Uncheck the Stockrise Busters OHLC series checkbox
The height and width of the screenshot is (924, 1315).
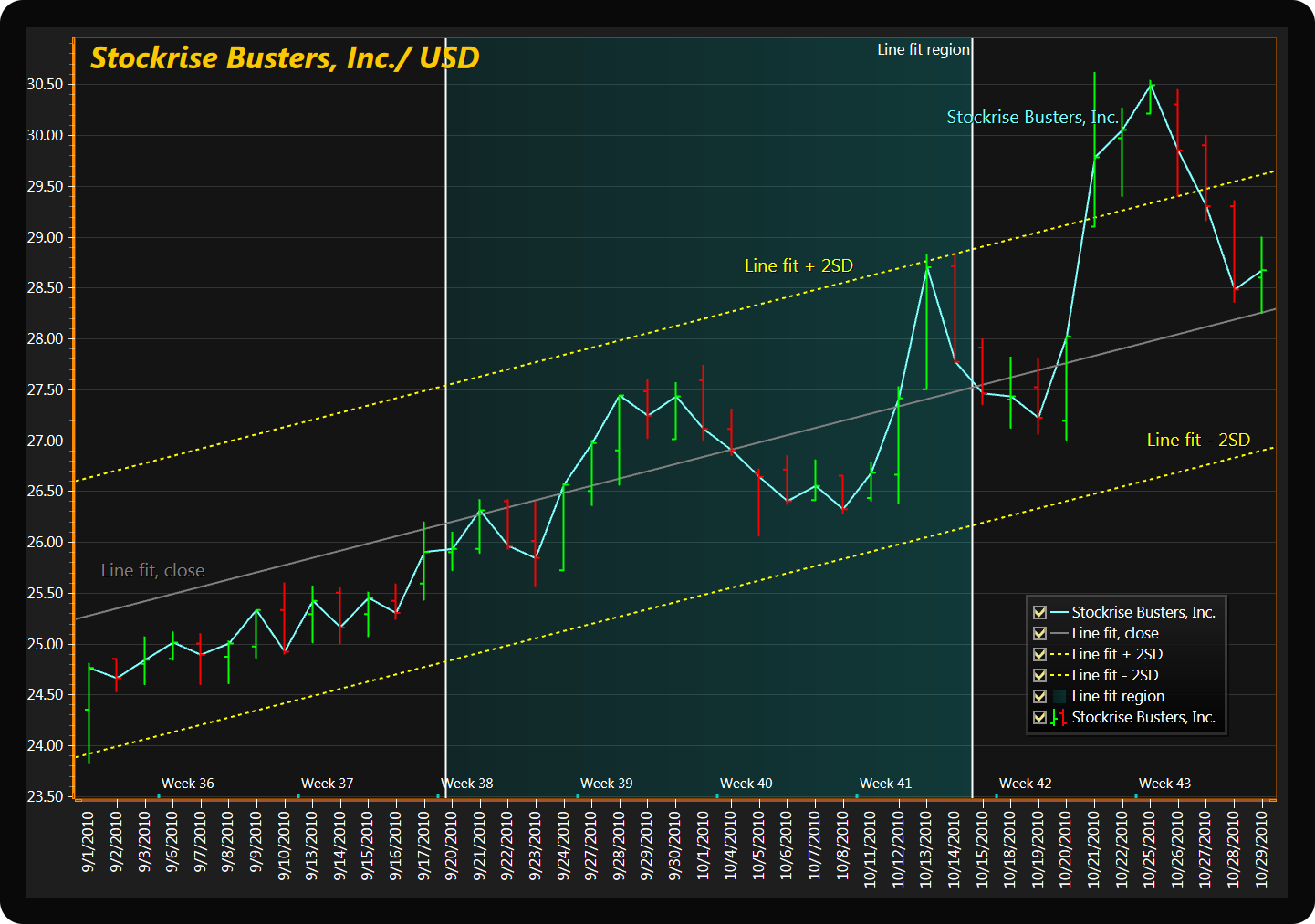click(1039, 717)
